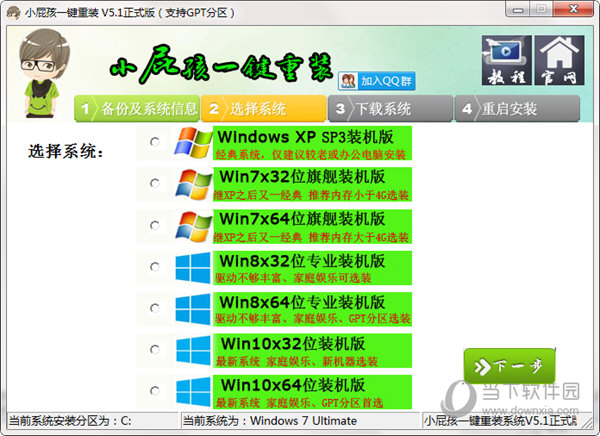Click the 小屁孩一键重装系统V5.1 status text
The width and height of the screenshot is (600, 436).
(x=500, y=421)
